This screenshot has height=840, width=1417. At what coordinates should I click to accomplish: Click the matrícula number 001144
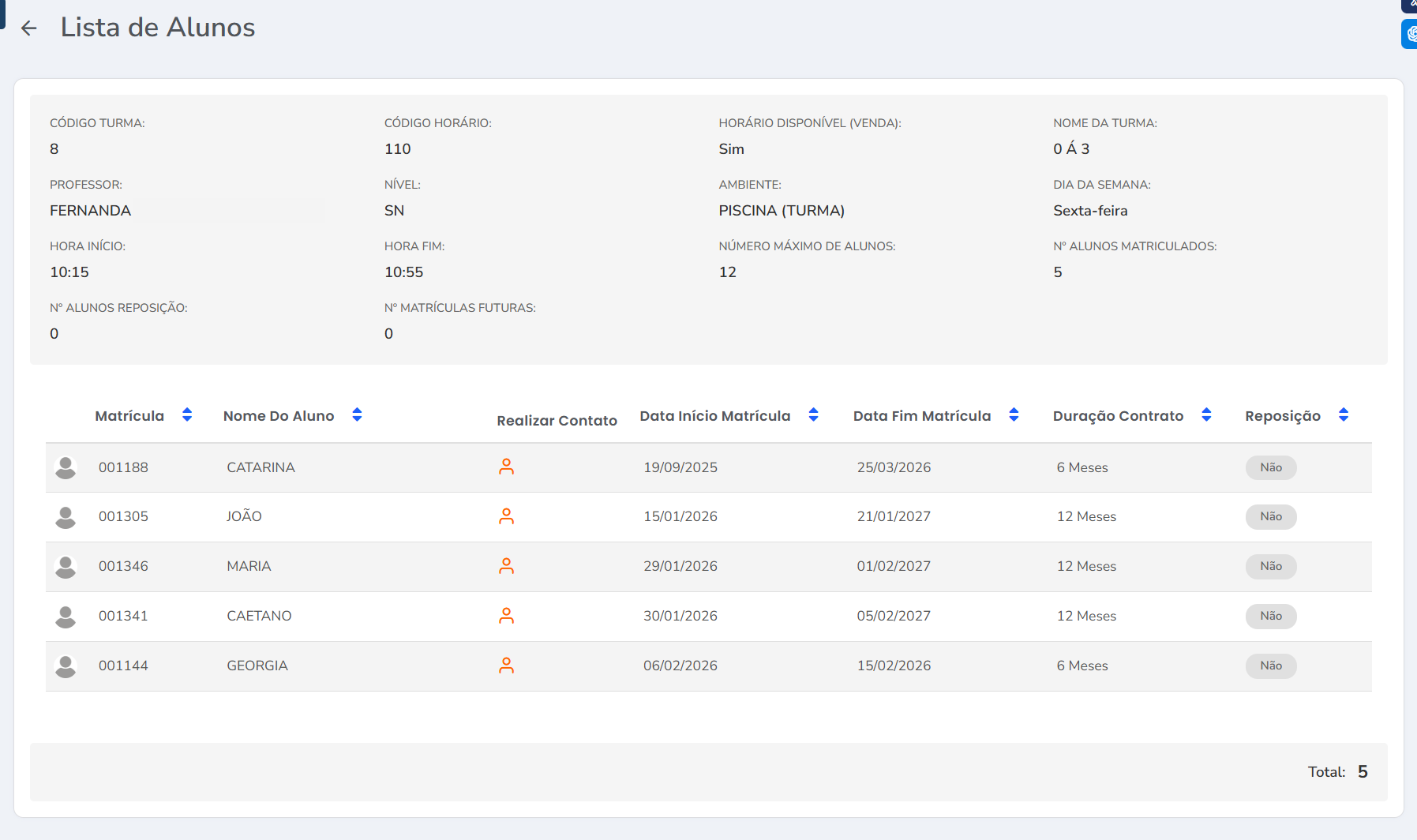123,666
